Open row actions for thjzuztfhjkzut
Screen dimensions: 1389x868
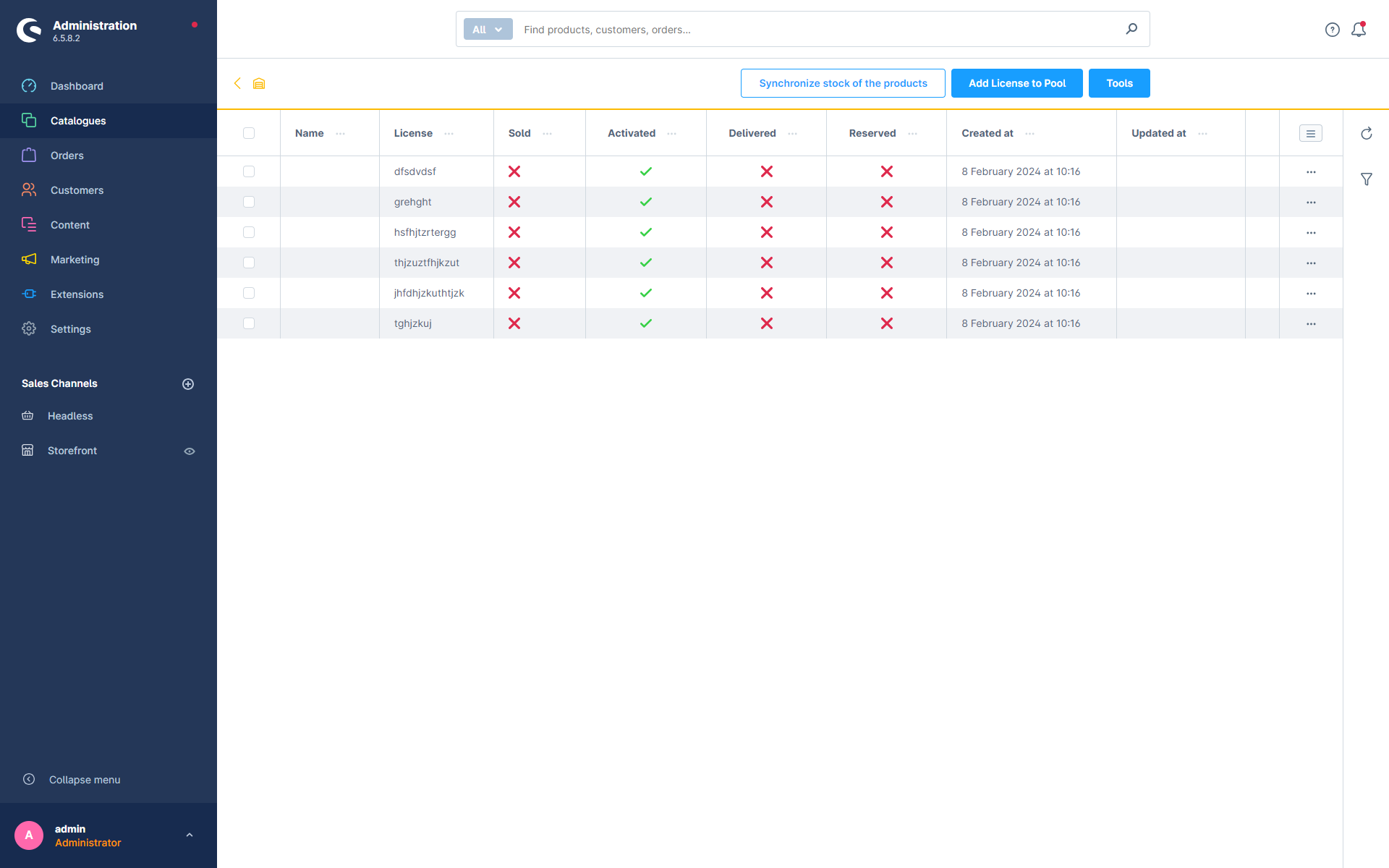coord(1311,263)
